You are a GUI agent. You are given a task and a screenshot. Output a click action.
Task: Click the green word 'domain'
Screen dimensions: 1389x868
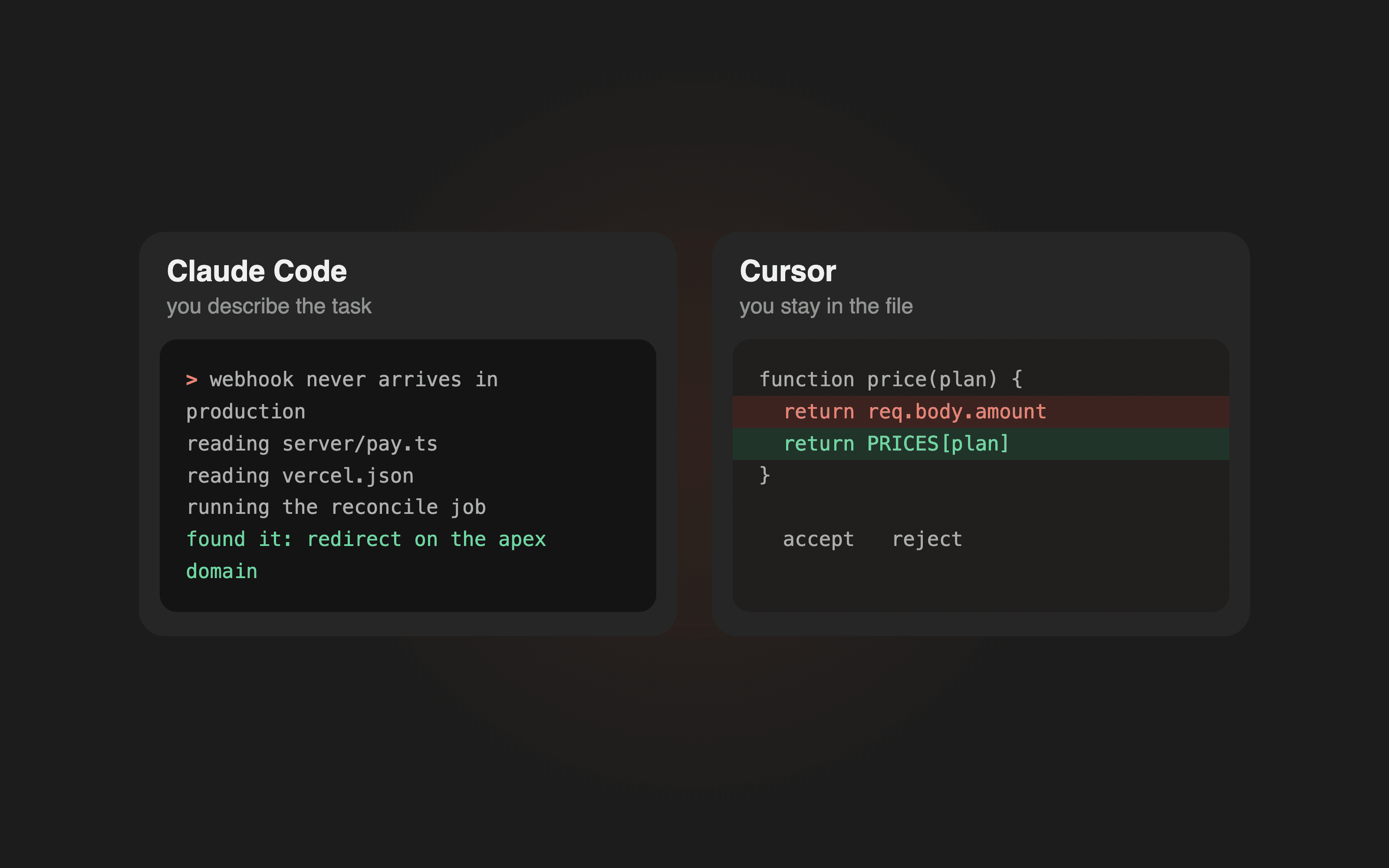pyautogui.click(x=222, y=571)
